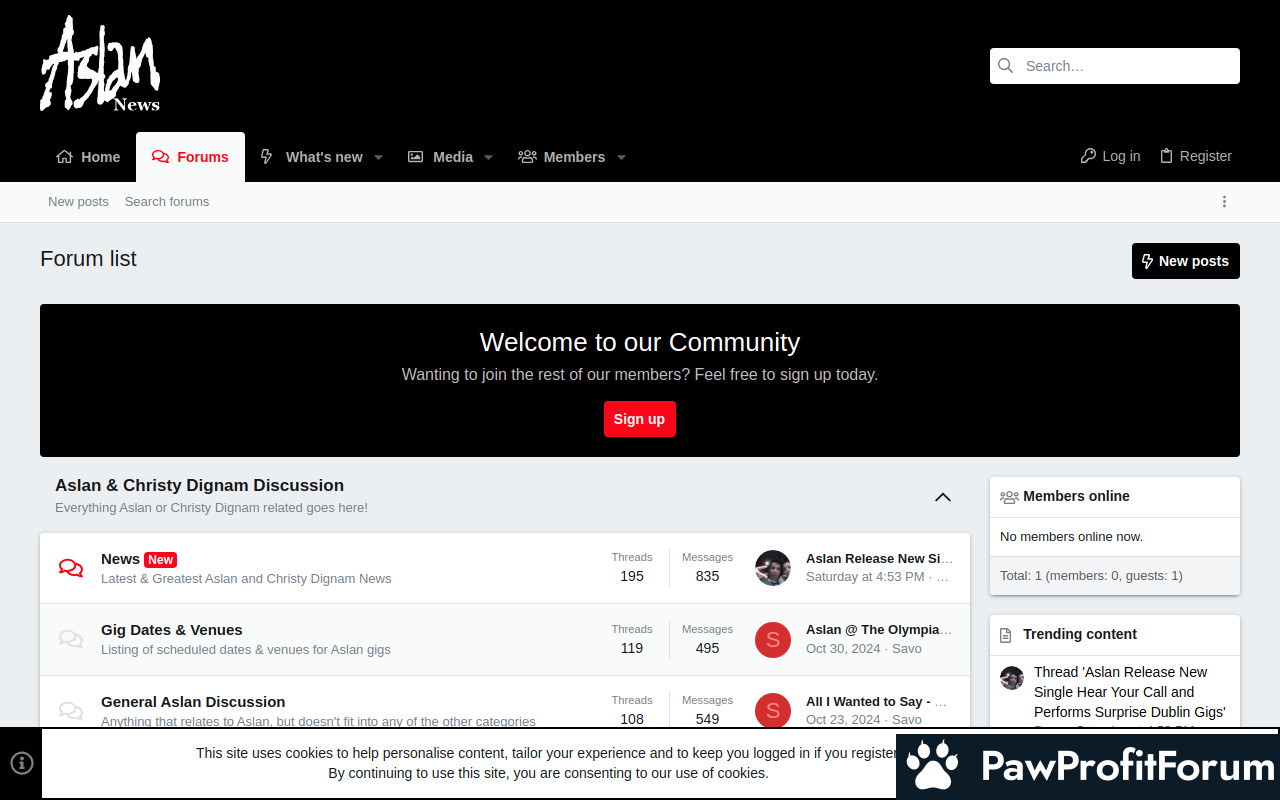Image resolution: width=1280 pixels, height=800 pixels.
Task: Click the Gig Dates thread count 119
Action: pos(632,648)
